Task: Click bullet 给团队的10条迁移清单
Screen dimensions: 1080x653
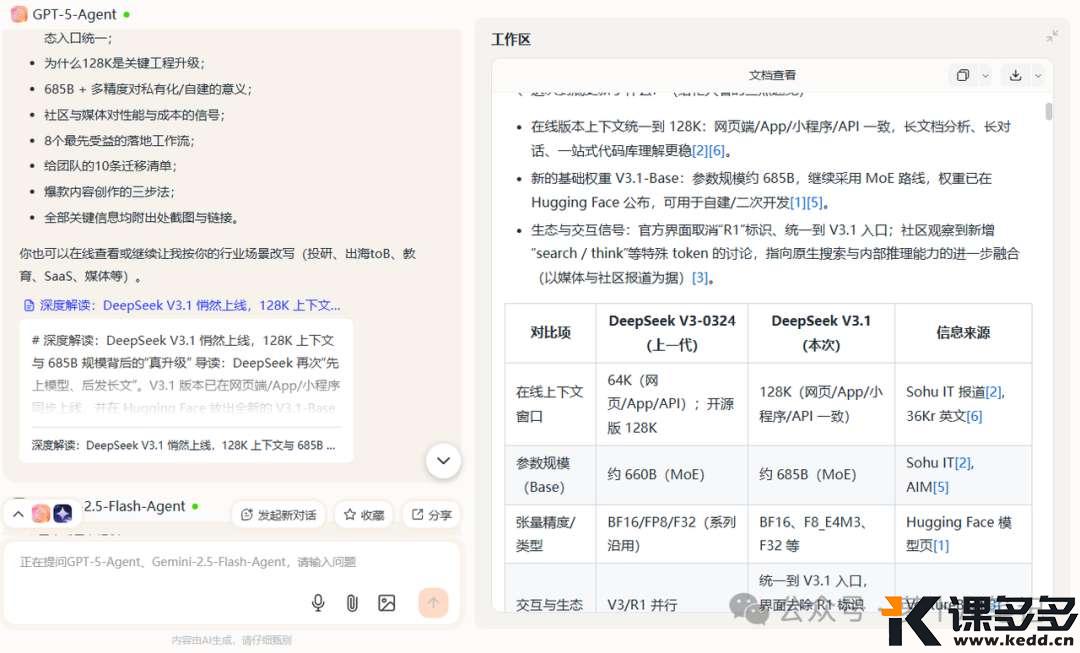Action: coord(110,166)
